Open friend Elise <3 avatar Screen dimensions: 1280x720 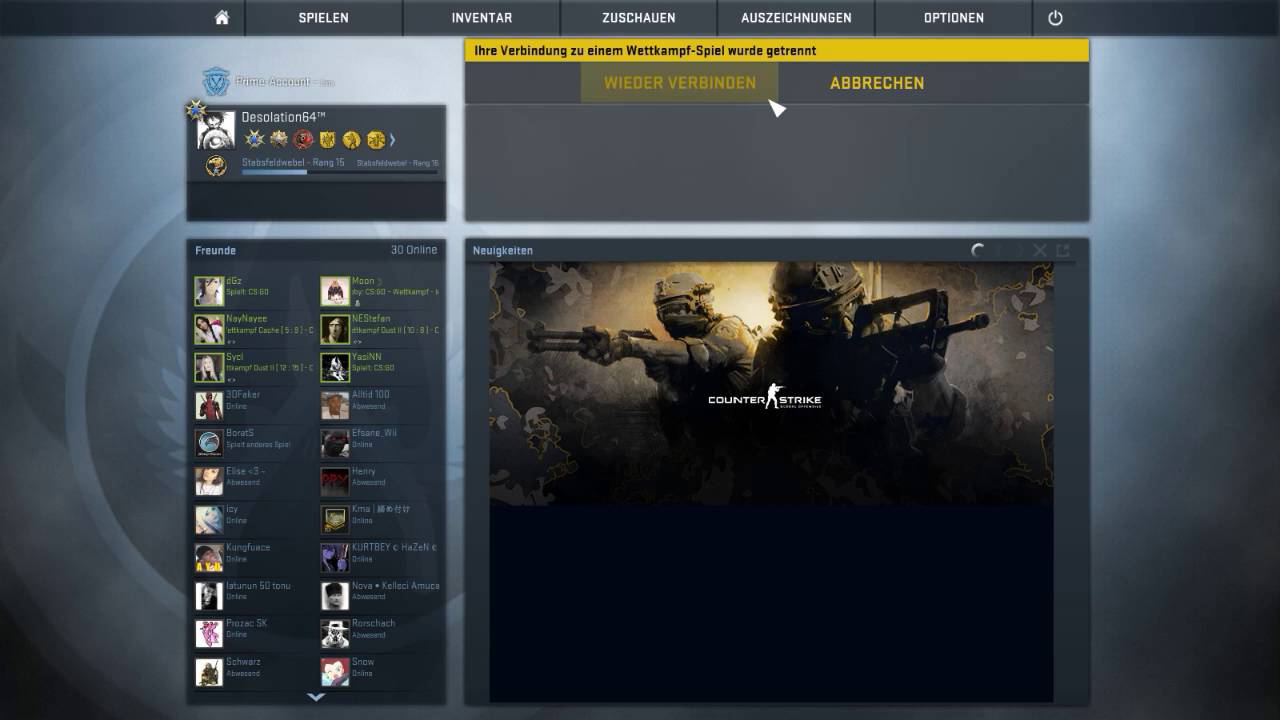pos(209,481)
